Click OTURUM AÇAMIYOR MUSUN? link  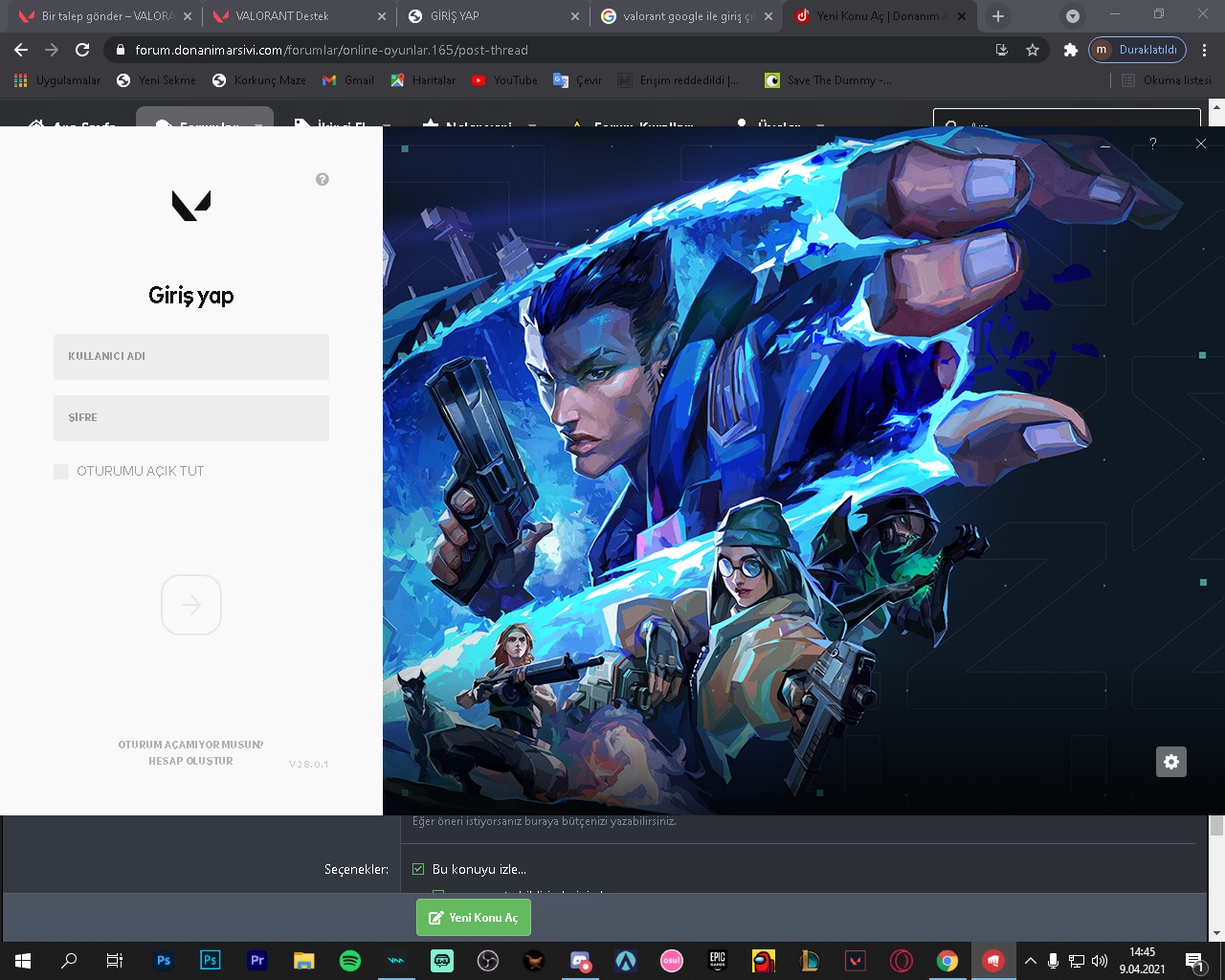[190, 745]
